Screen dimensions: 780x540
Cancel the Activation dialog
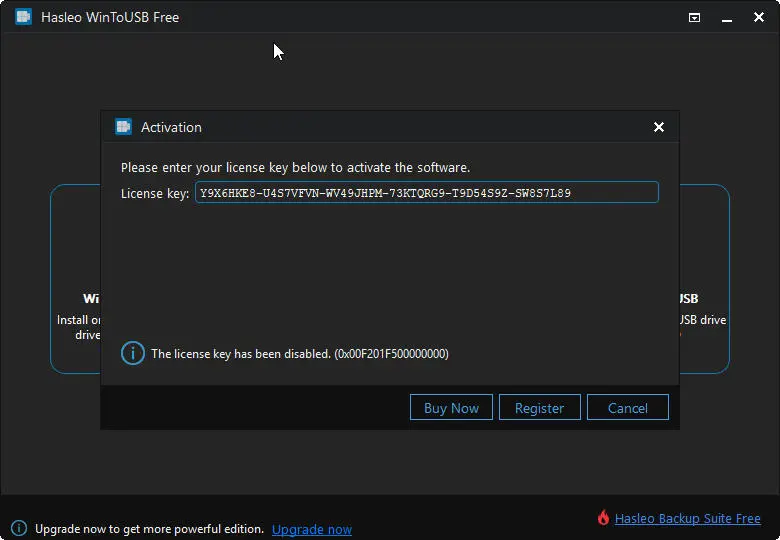click(628, 407)
